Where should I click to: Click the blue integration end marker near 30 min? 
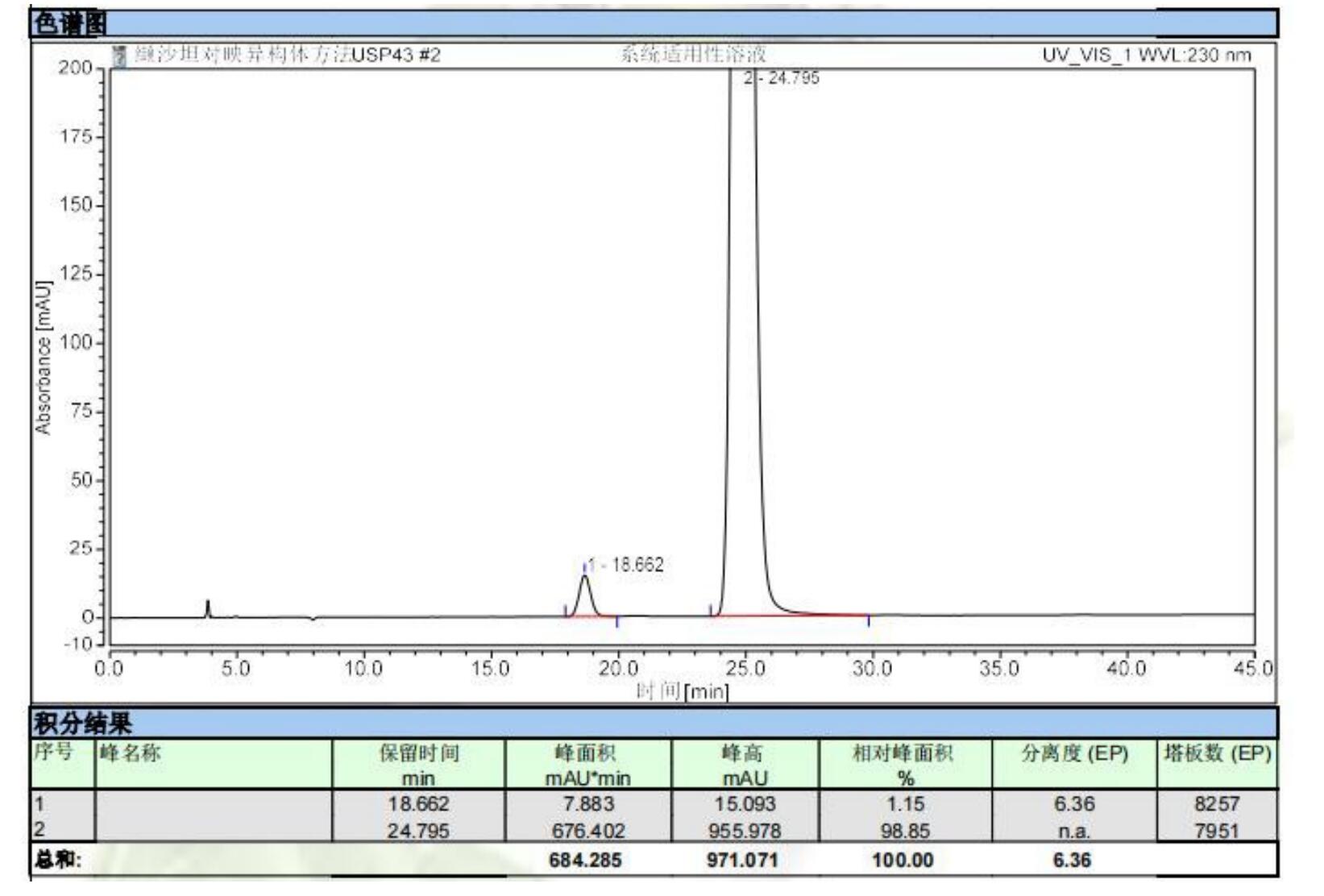pyautogui.click(x=868, y=620)
